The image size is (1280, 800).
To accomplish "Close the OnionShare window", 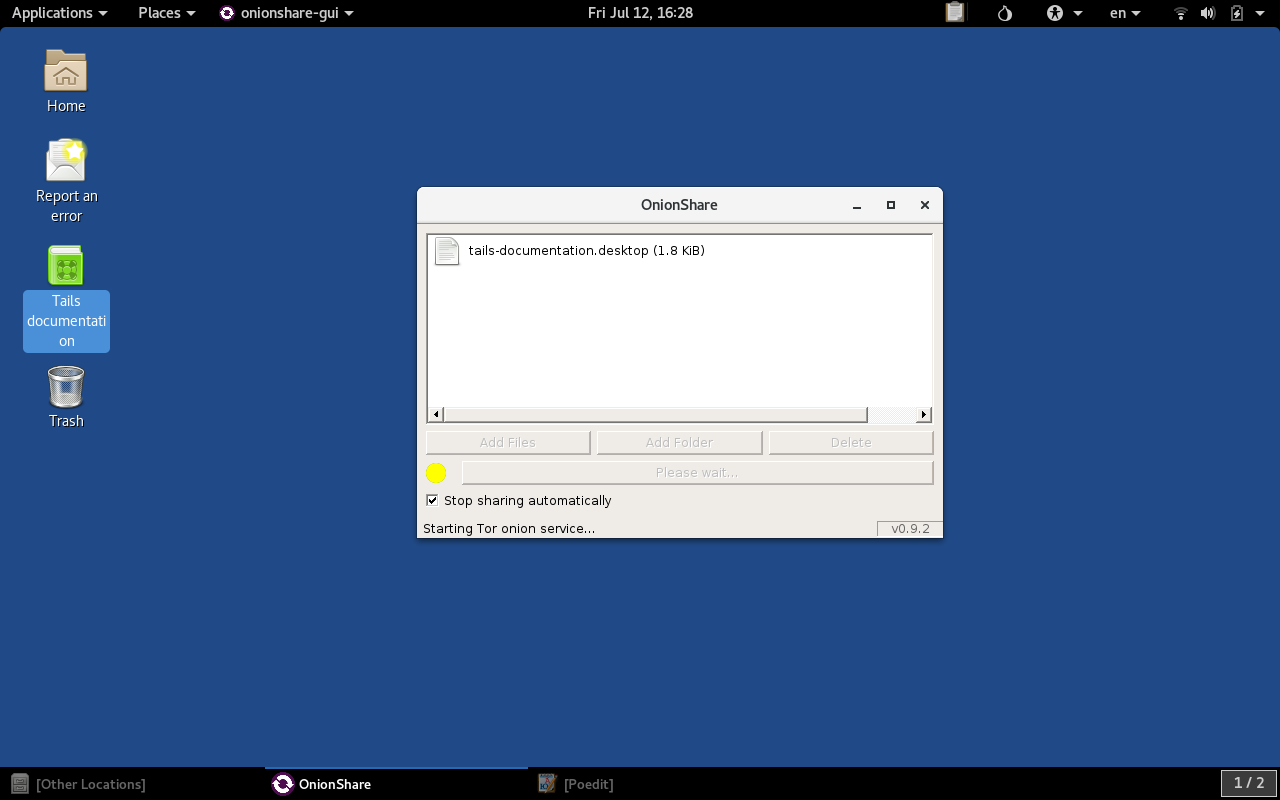I will pyautogui.click(x=925, y=205).
